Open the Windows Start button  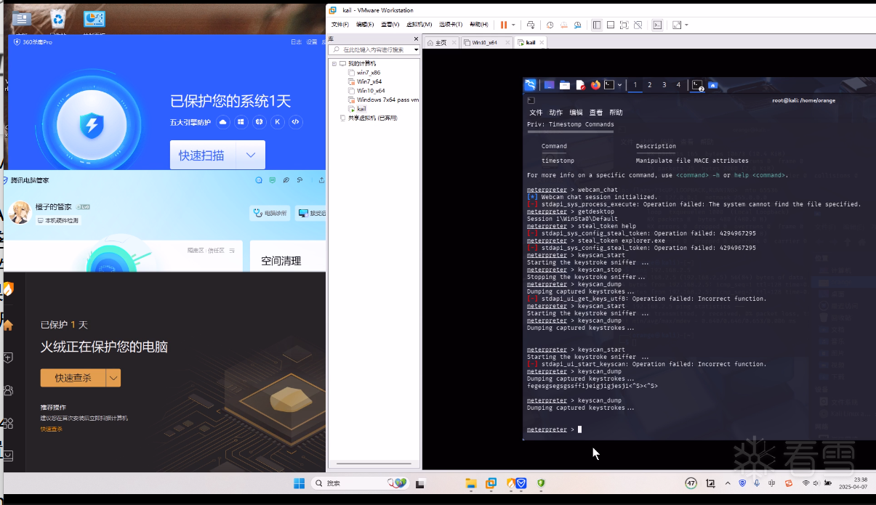coord(299,483)
